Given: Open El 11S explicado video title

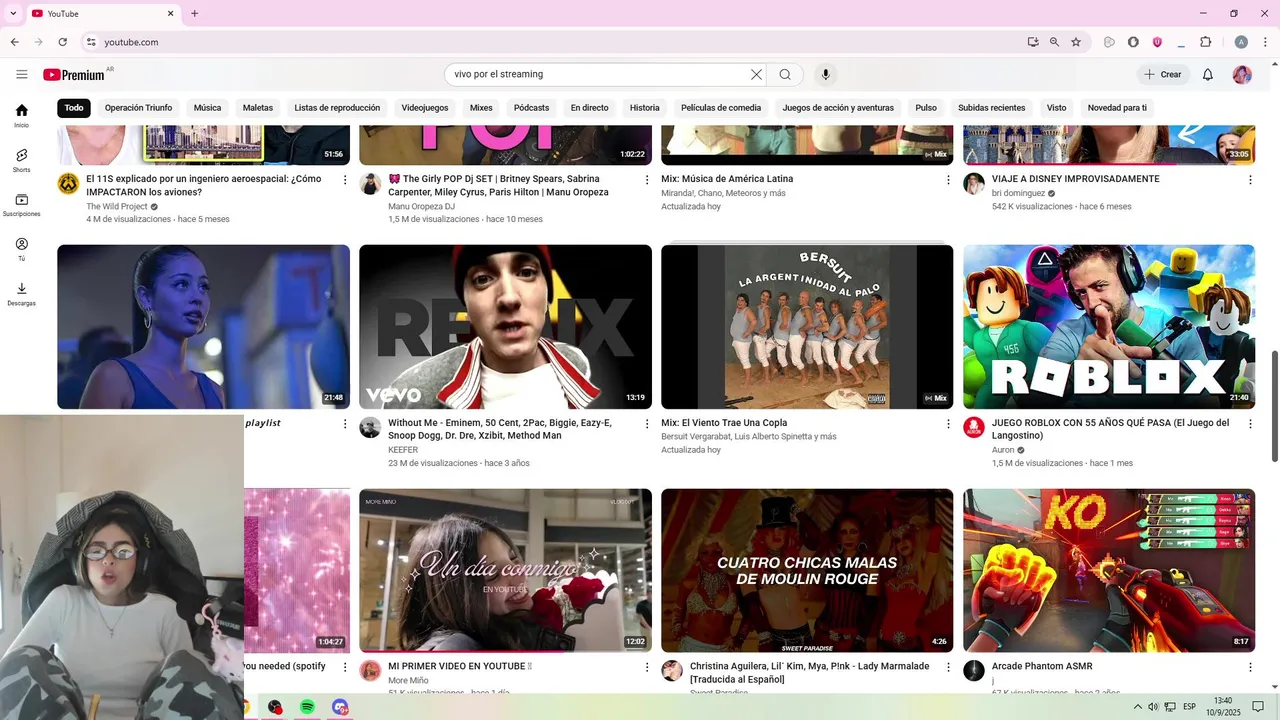Looking at the screenshot, I should (x=204, y=185).
